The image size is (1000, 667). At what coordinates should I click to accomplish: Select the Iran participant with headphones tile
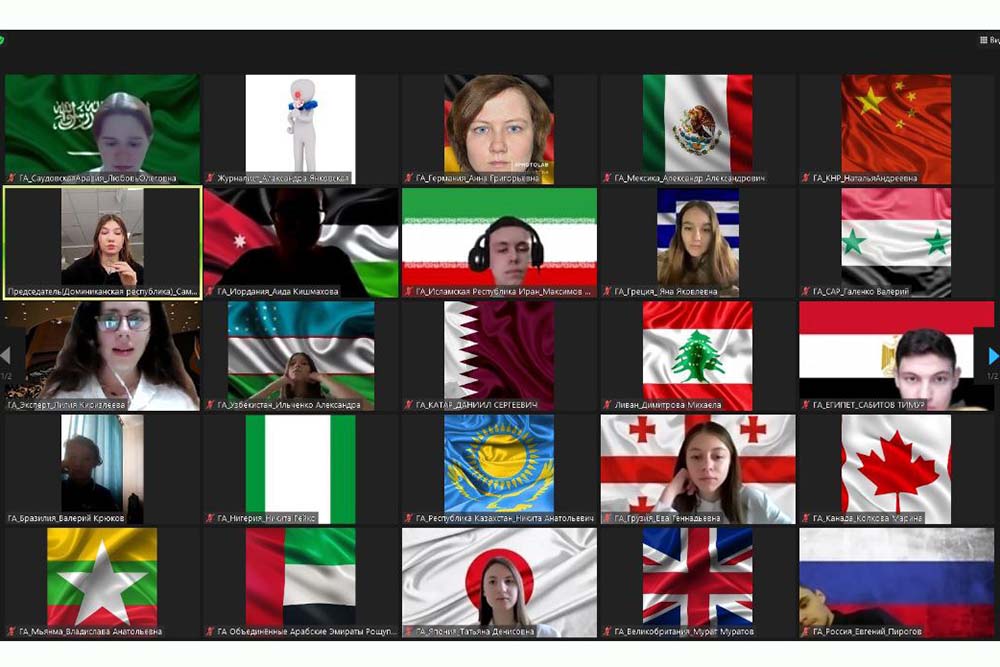pos(499,243)
